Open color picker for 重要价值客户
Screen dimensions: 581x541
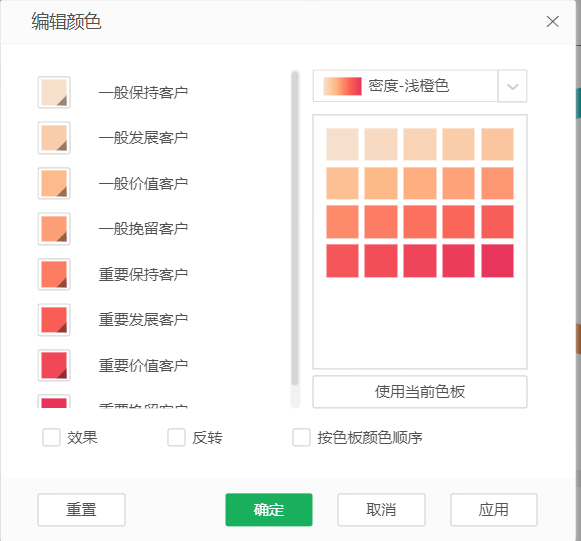point(54,366)
